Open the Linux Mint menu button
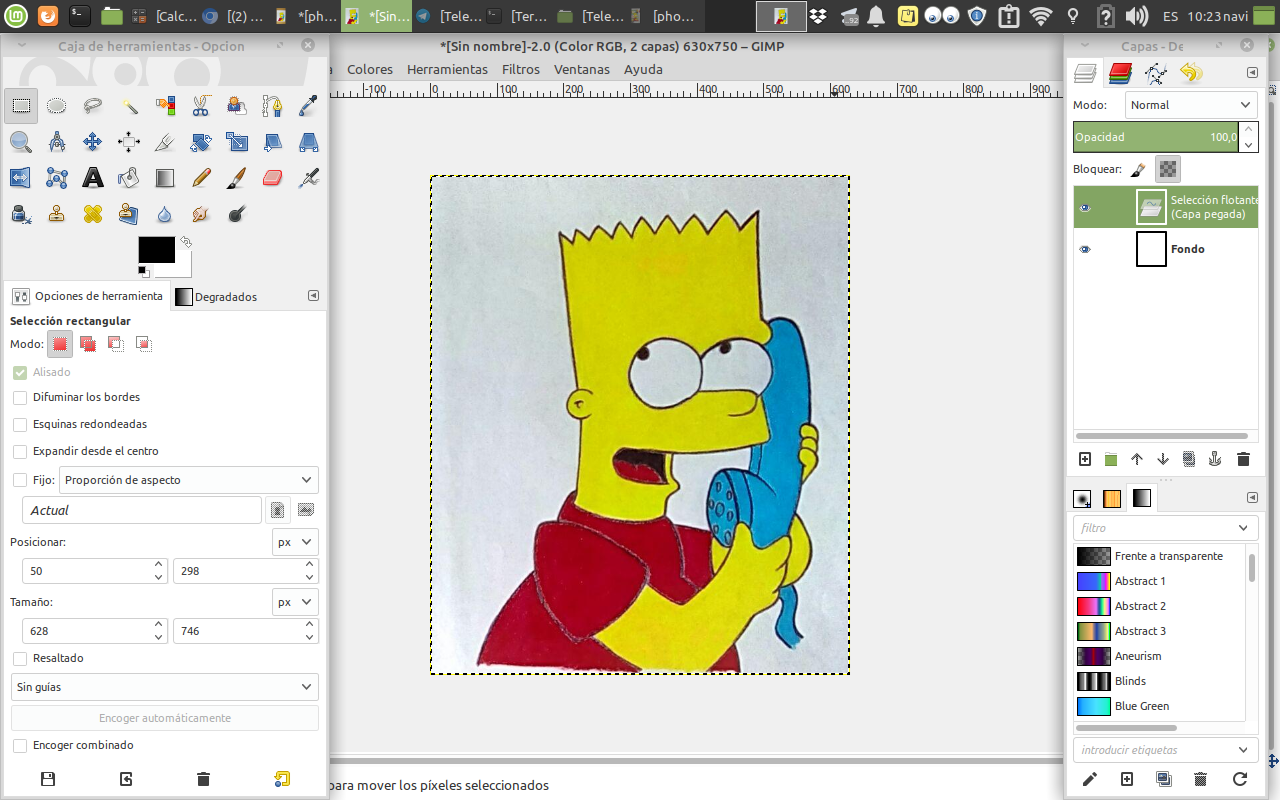Viewport: 1280px width, 800px height. [x=15, y=15]
